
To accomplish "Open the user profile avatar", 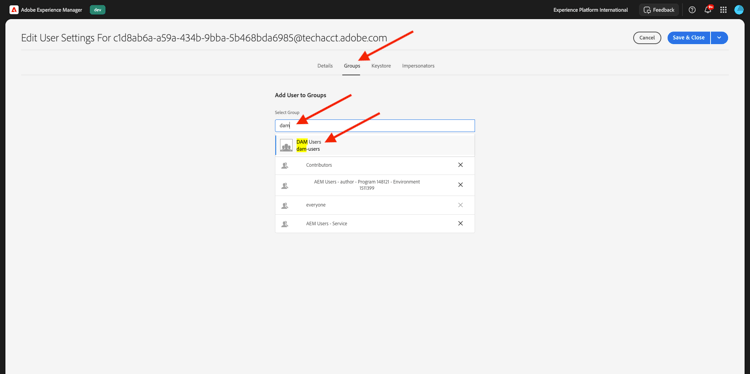I will click(739, 10).
